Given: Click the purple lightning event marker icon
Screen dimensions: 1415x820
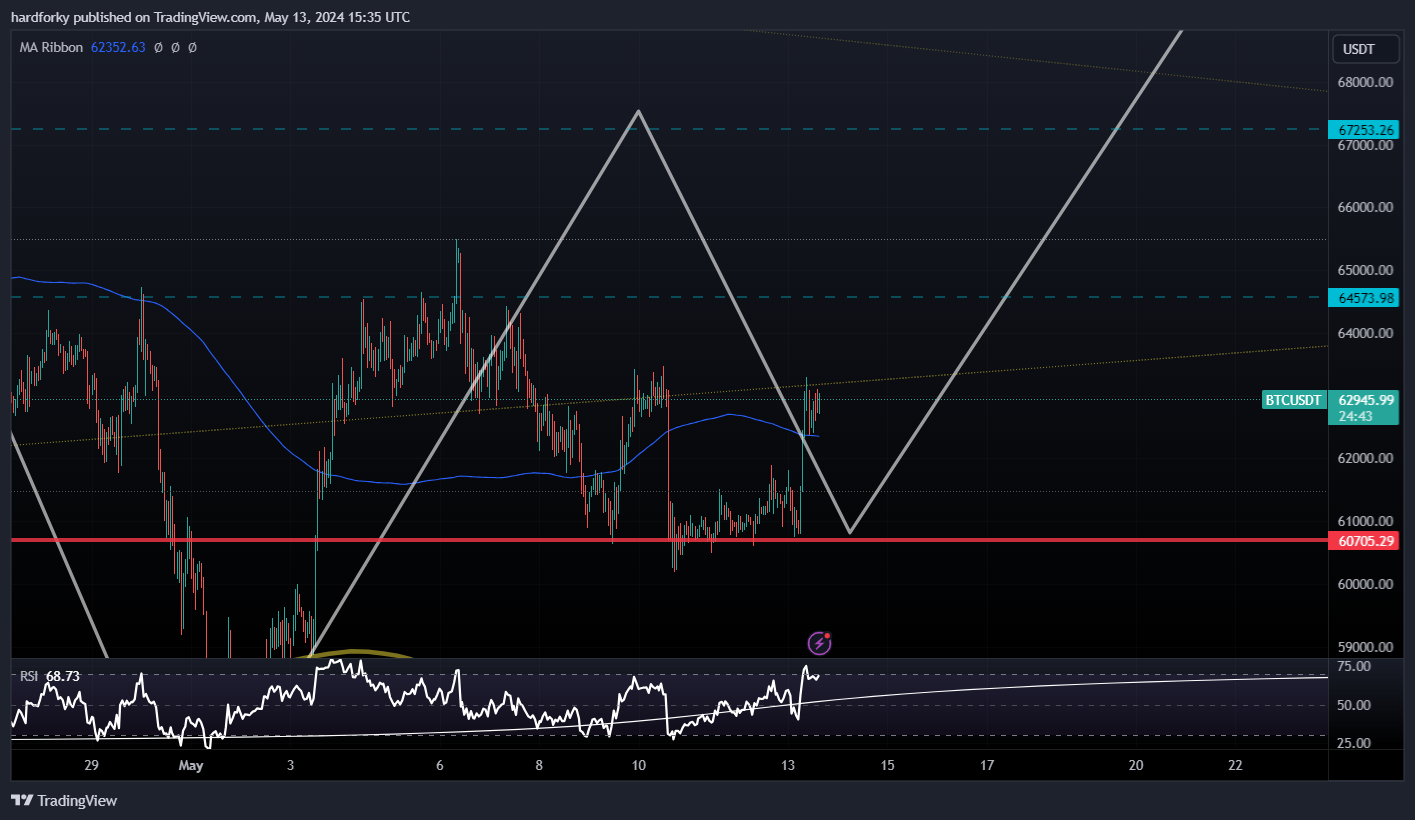Looking at the screenshot, I should pos(819,643).
